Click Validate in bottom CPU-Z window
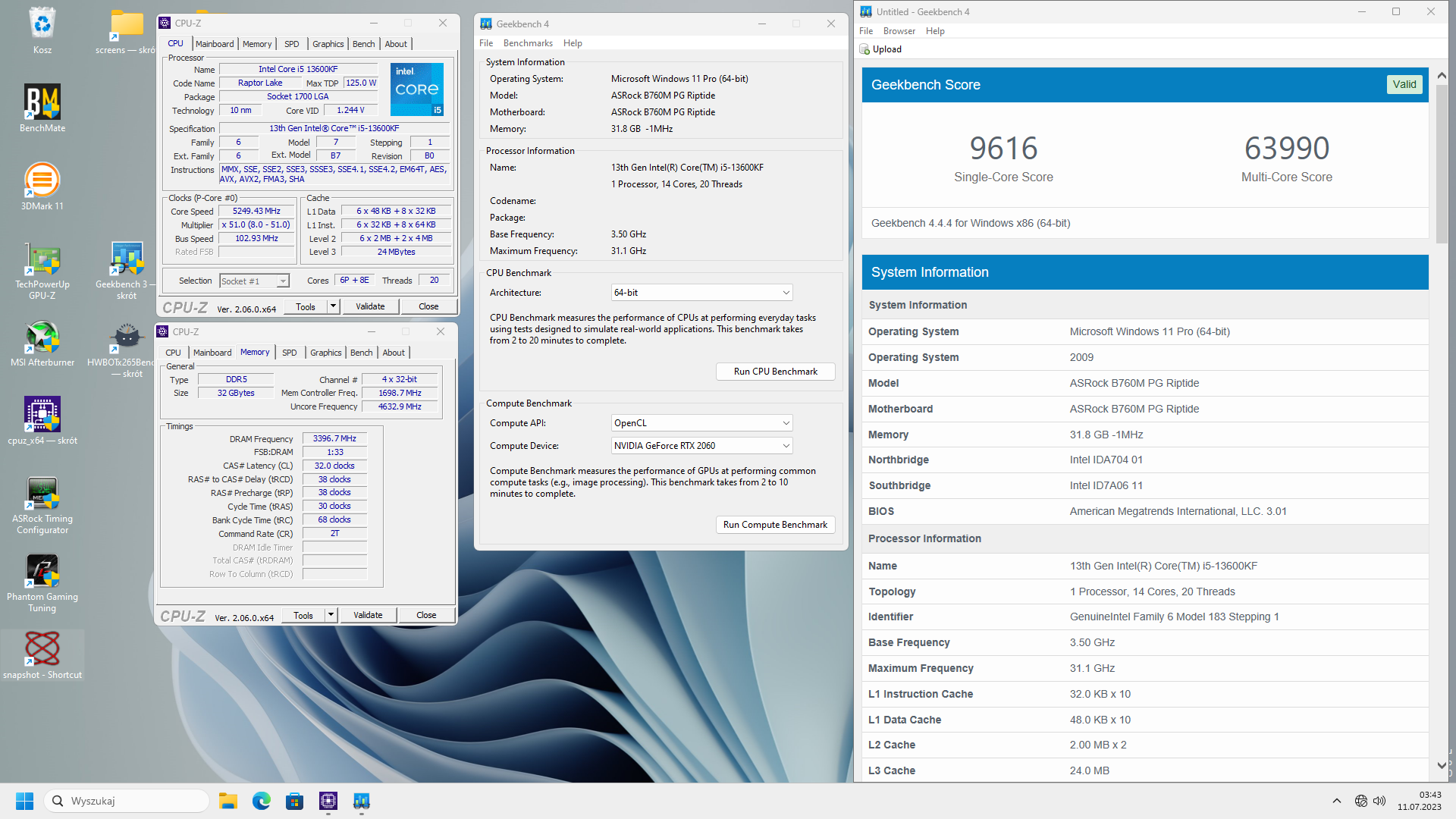Screen dimensions: 1456x819 tap(368, 615)
